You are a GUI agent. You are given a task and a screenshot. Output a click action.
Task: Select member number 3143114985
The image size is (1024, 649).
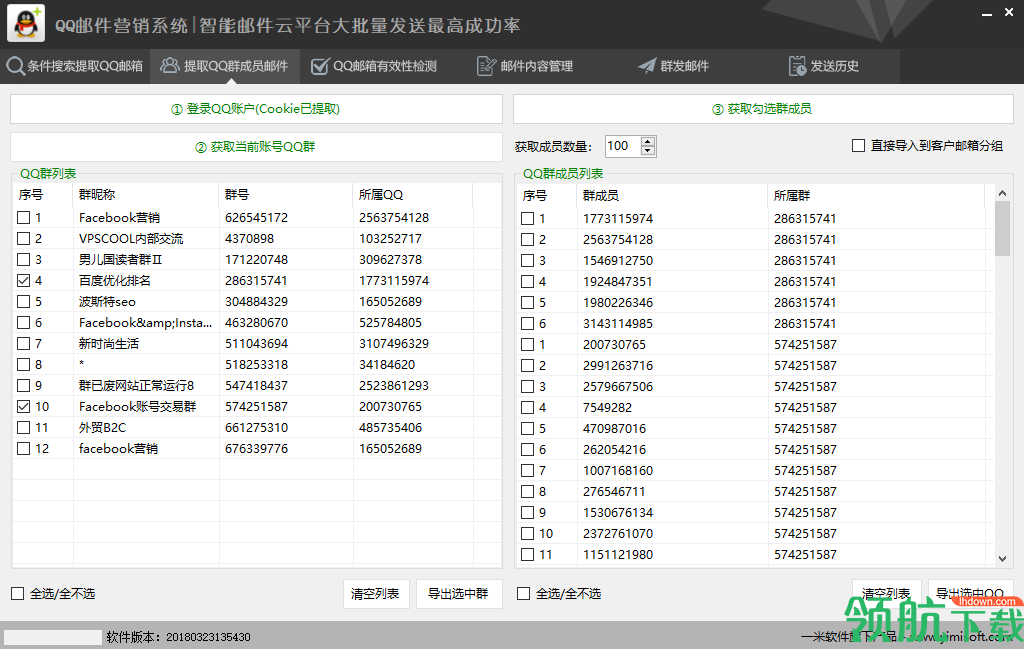618,324
